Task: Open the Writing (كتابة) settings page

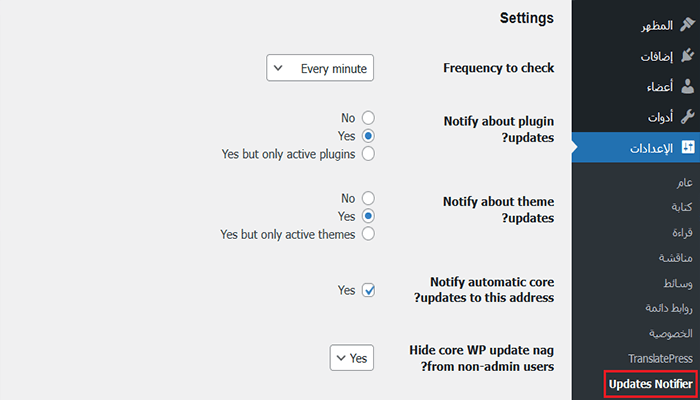Action: (680, 207)
